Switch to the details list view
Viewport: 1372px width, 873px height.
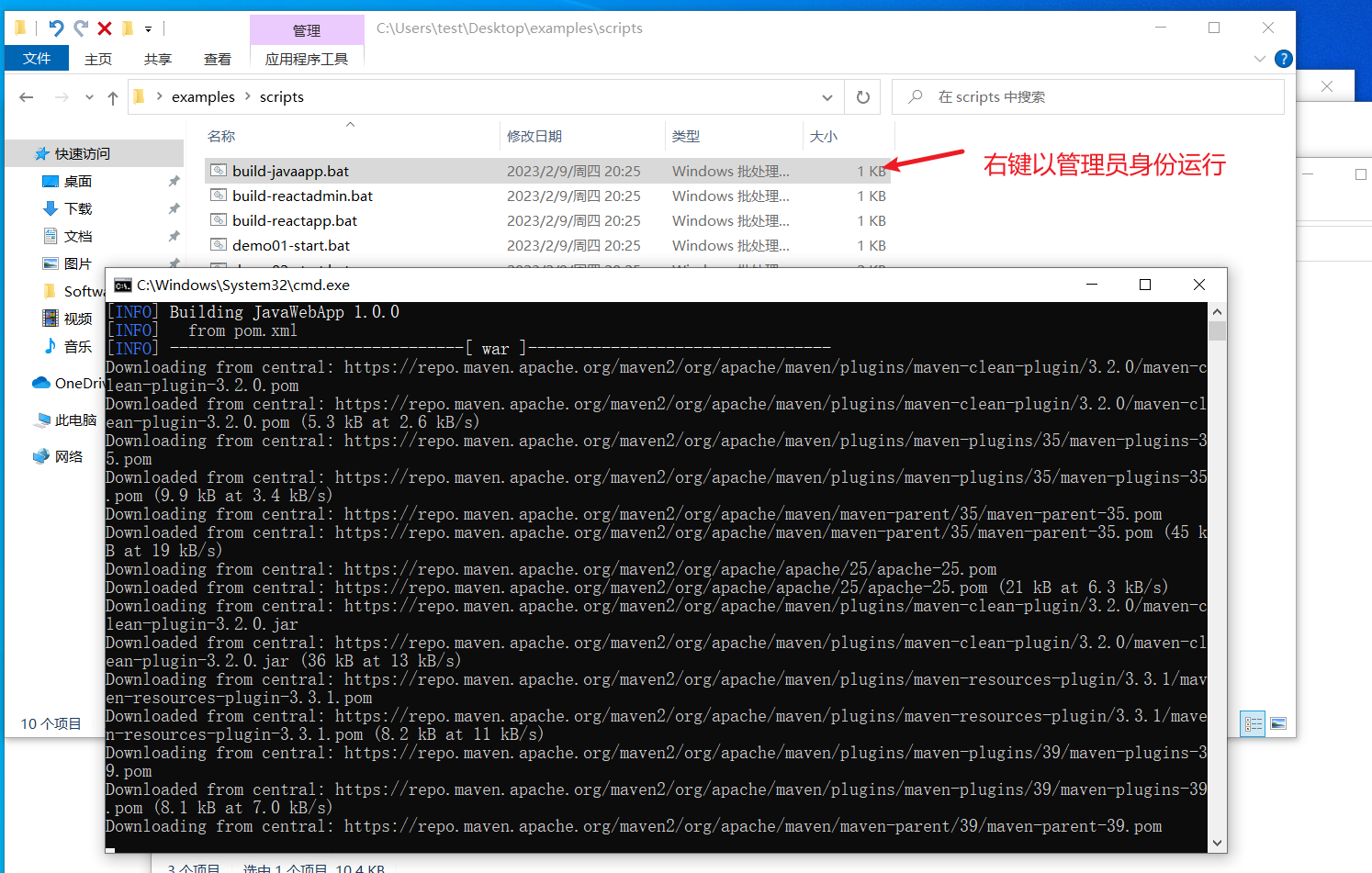tap(1253, 723)
